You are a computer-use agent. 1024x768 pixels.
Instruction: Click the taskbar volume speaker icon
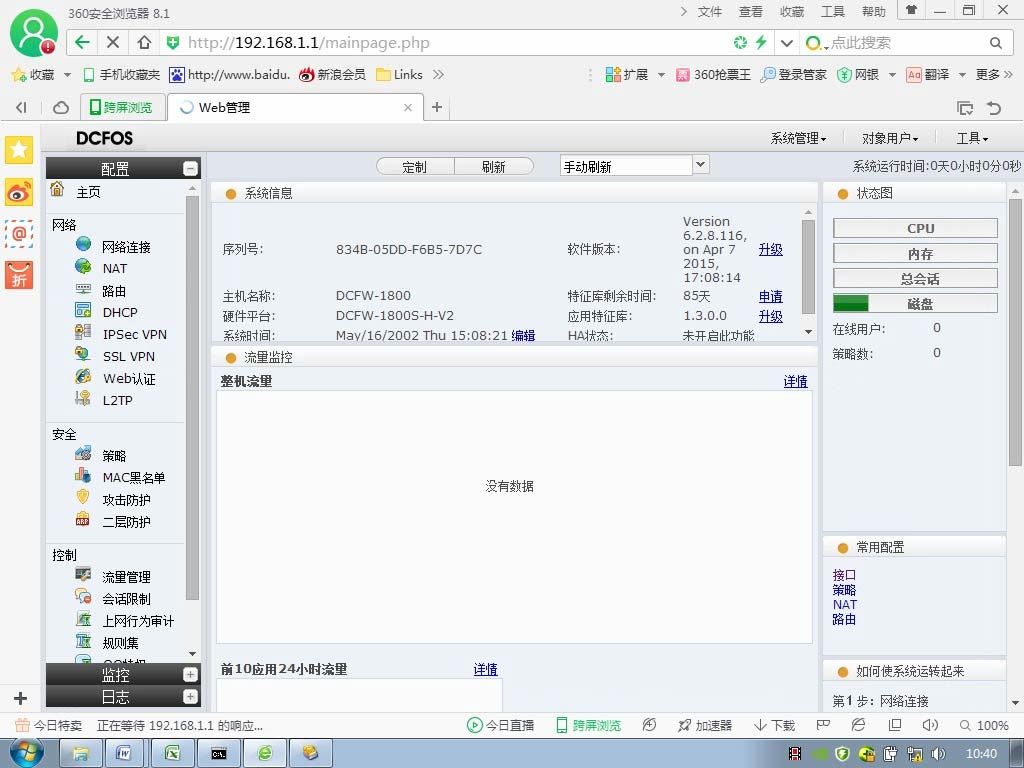point(938,754)
